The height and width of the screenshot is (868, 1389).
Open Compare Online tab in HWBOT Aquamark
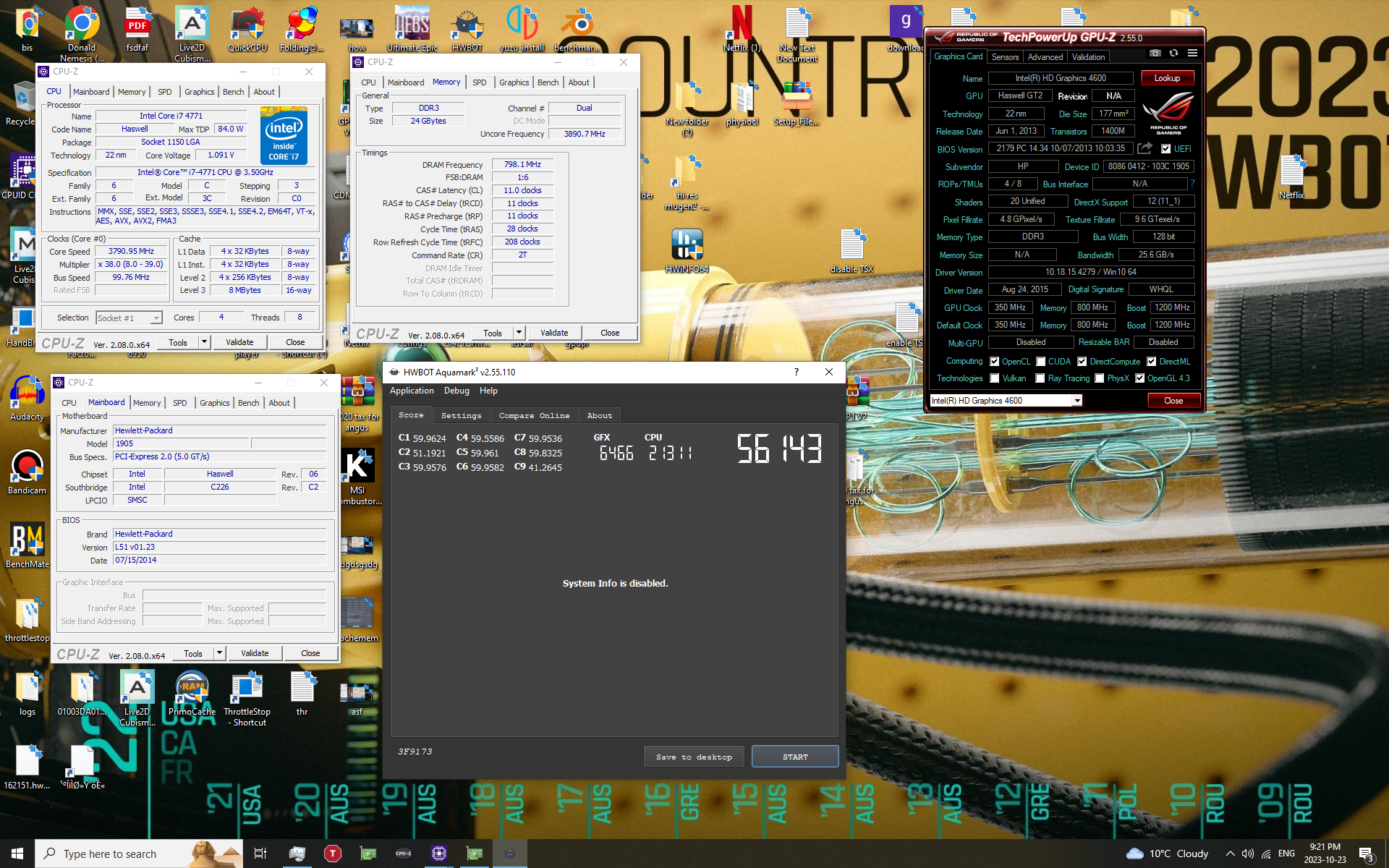534,415
